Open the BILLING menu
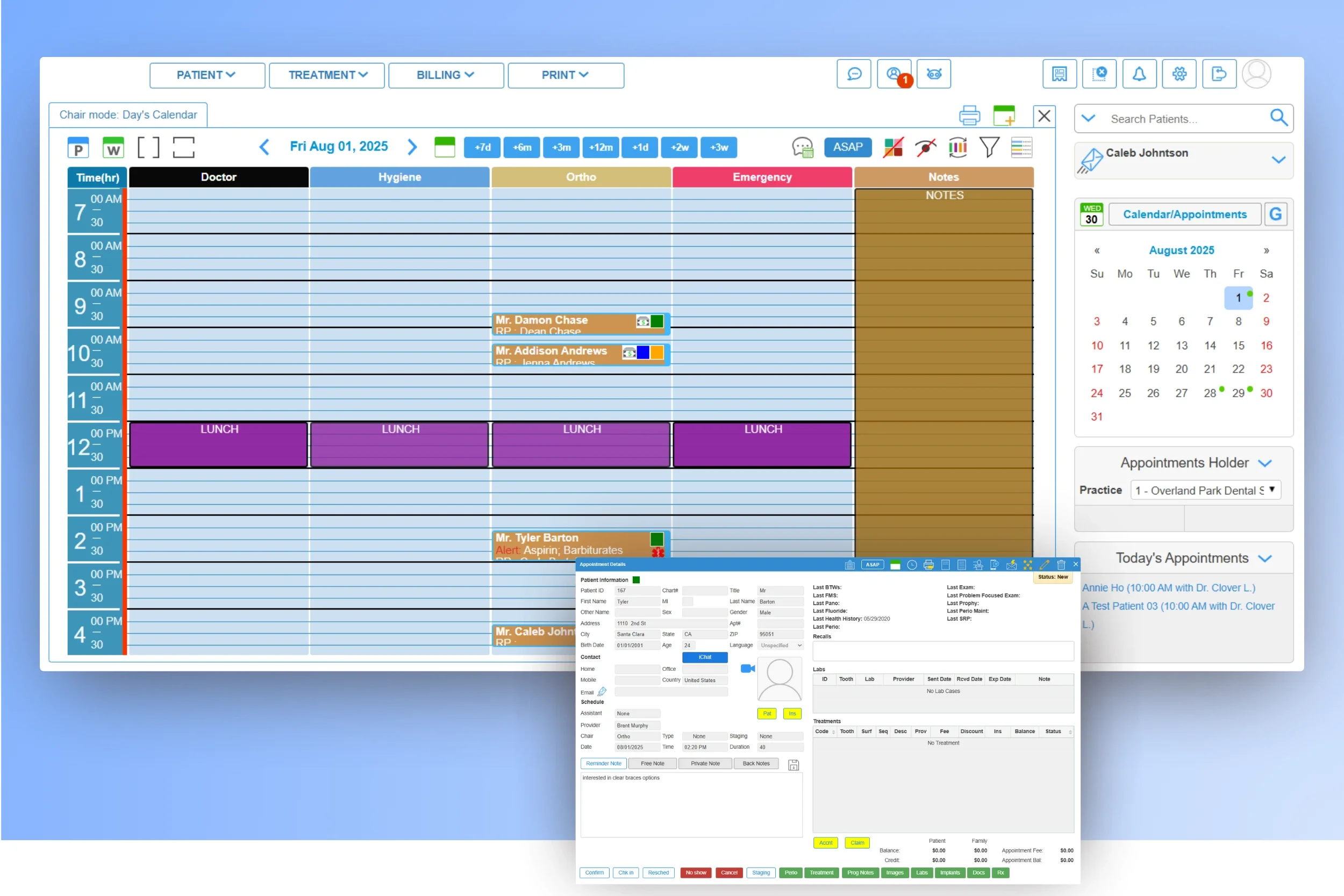This screenshot has width=1344, height=896. [446, 75]
